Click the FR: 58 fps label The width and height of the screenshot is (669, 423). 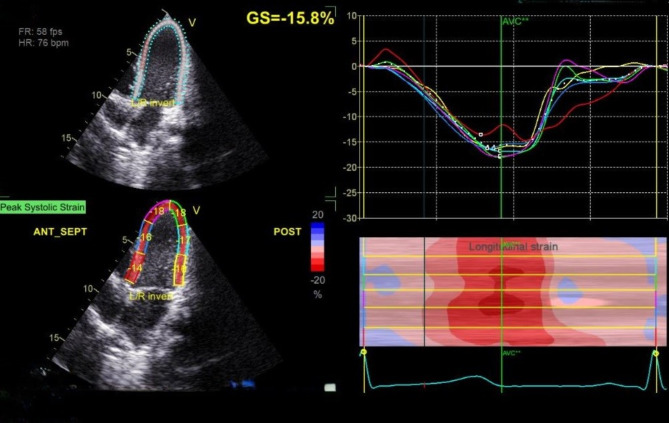(40, 32)
